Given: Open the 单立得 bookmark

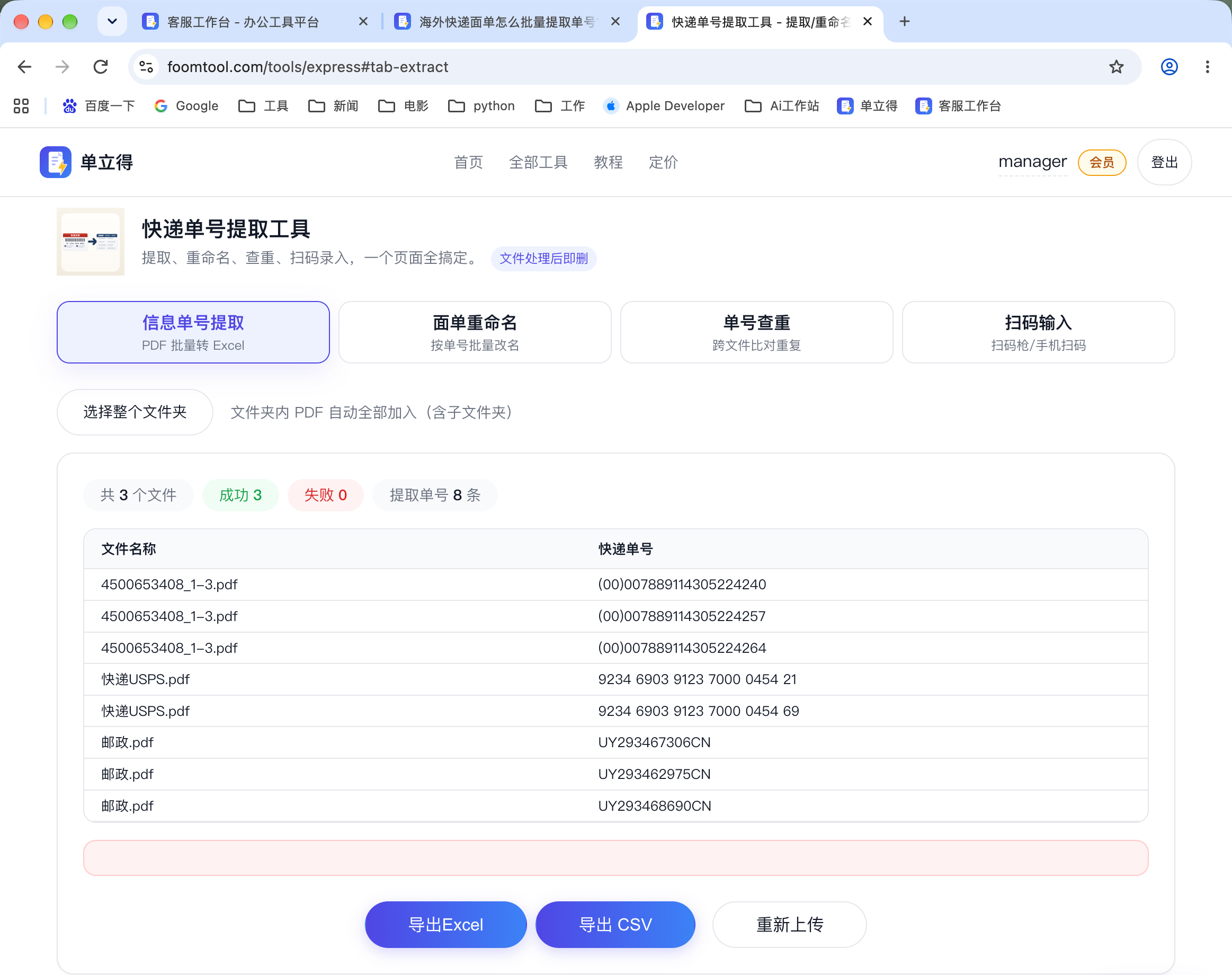Looking at the screenshot, I should pos(868,105).
